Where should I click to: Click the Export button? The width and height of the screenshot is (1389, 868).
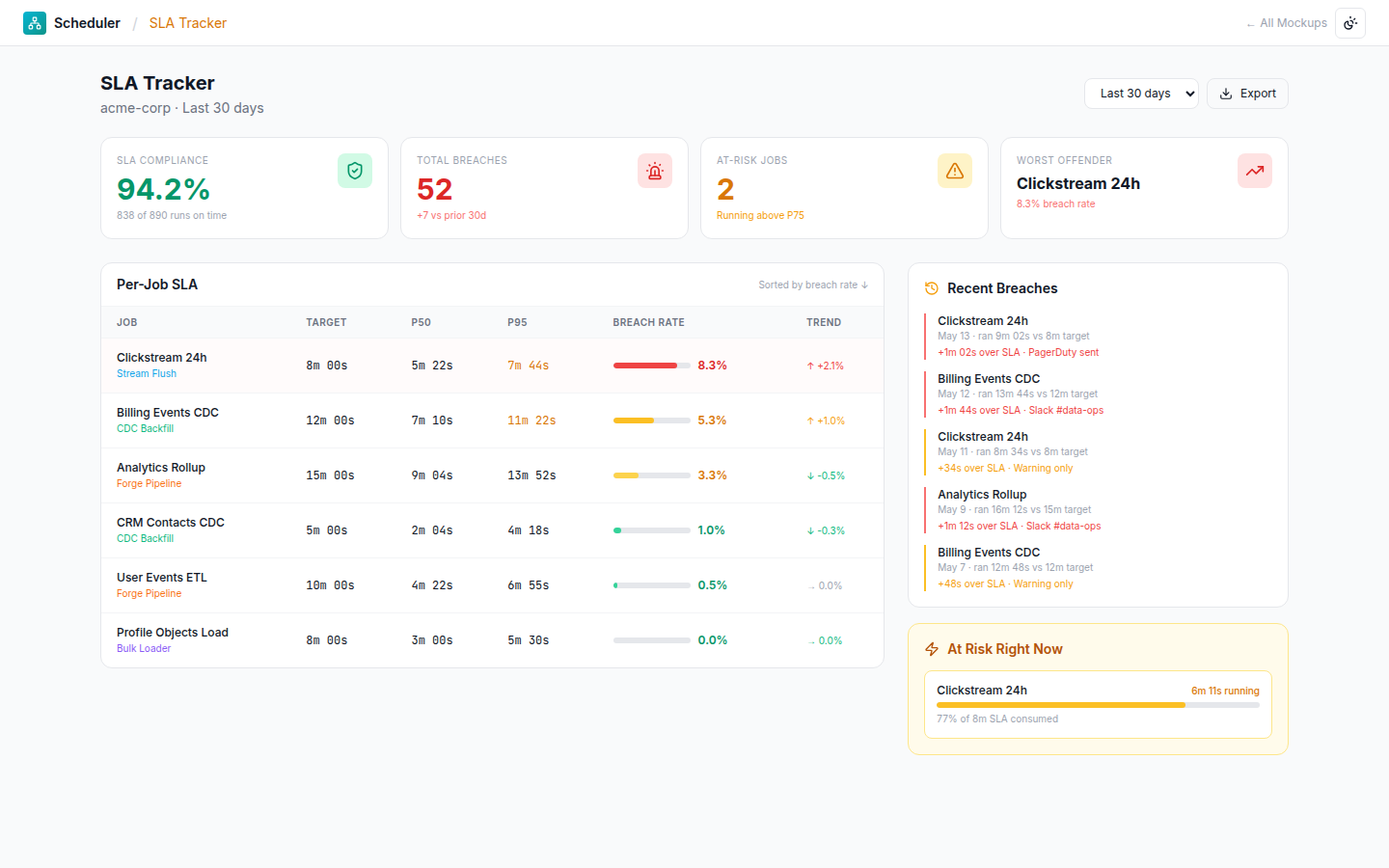tap(1247, 94)
